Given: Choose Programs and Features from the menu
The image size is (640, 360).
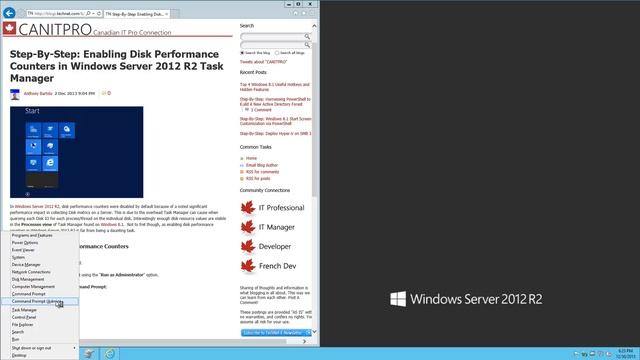Looking at the screenshot, I should (40, 236).
